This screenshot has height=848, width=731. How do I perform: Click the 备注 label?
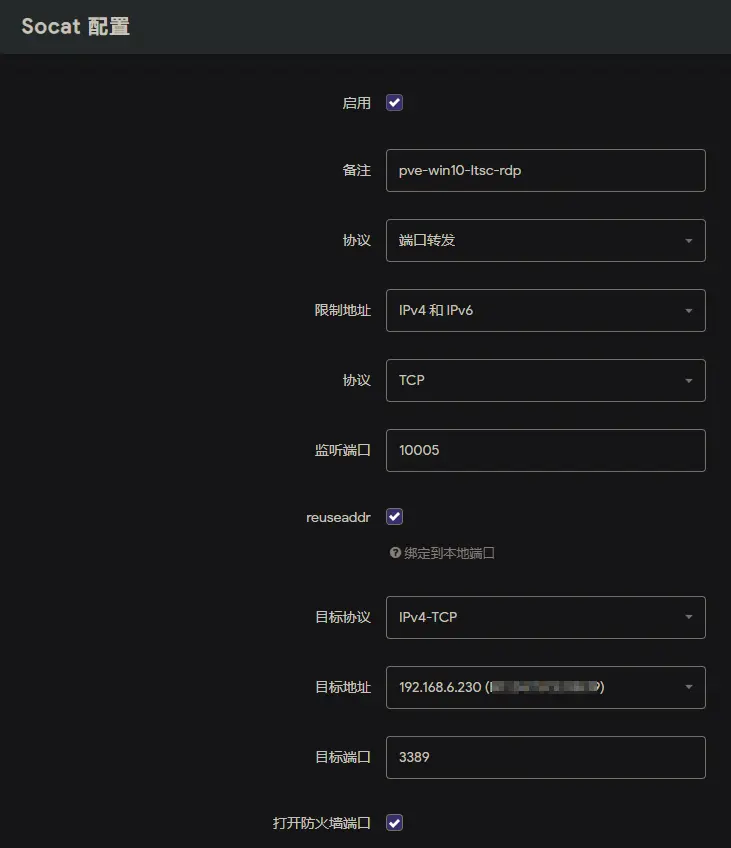357,171
